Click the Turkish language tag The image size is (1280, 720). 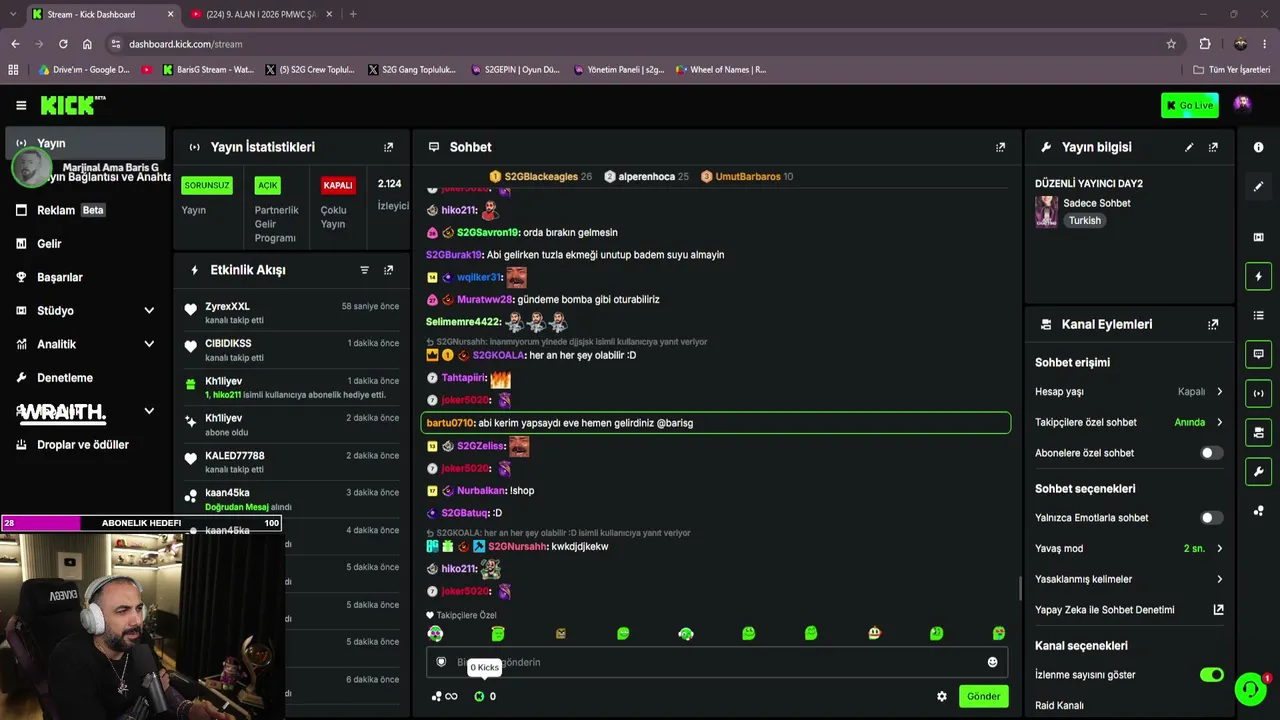coord(1084,221)
